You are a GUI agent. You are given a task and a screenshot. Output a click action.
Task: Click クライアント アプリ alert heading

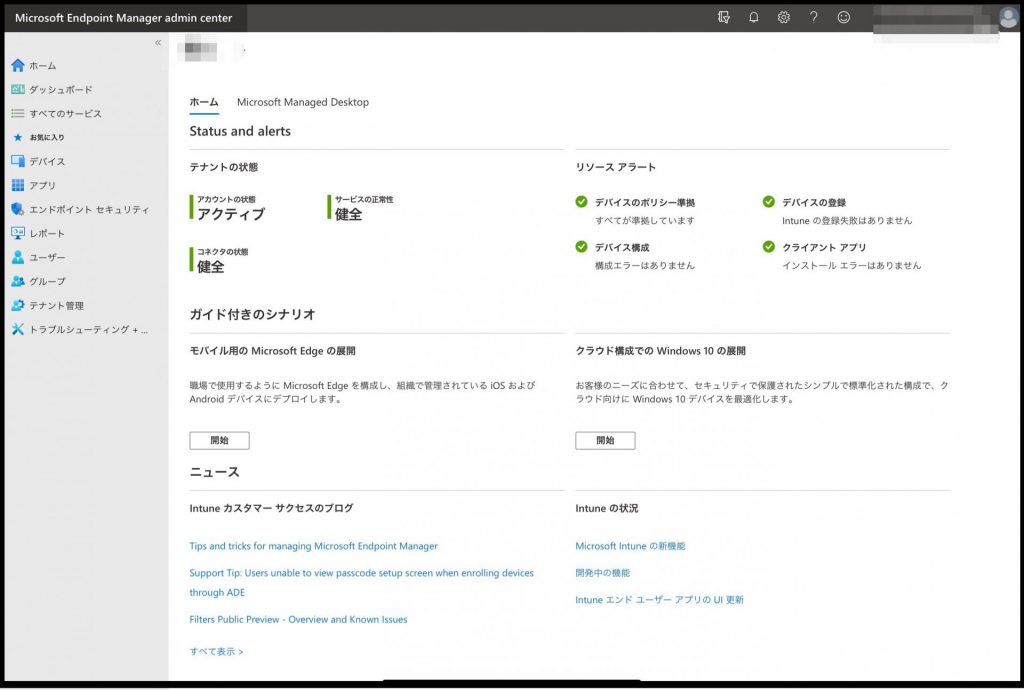click(x=824, y=247)
